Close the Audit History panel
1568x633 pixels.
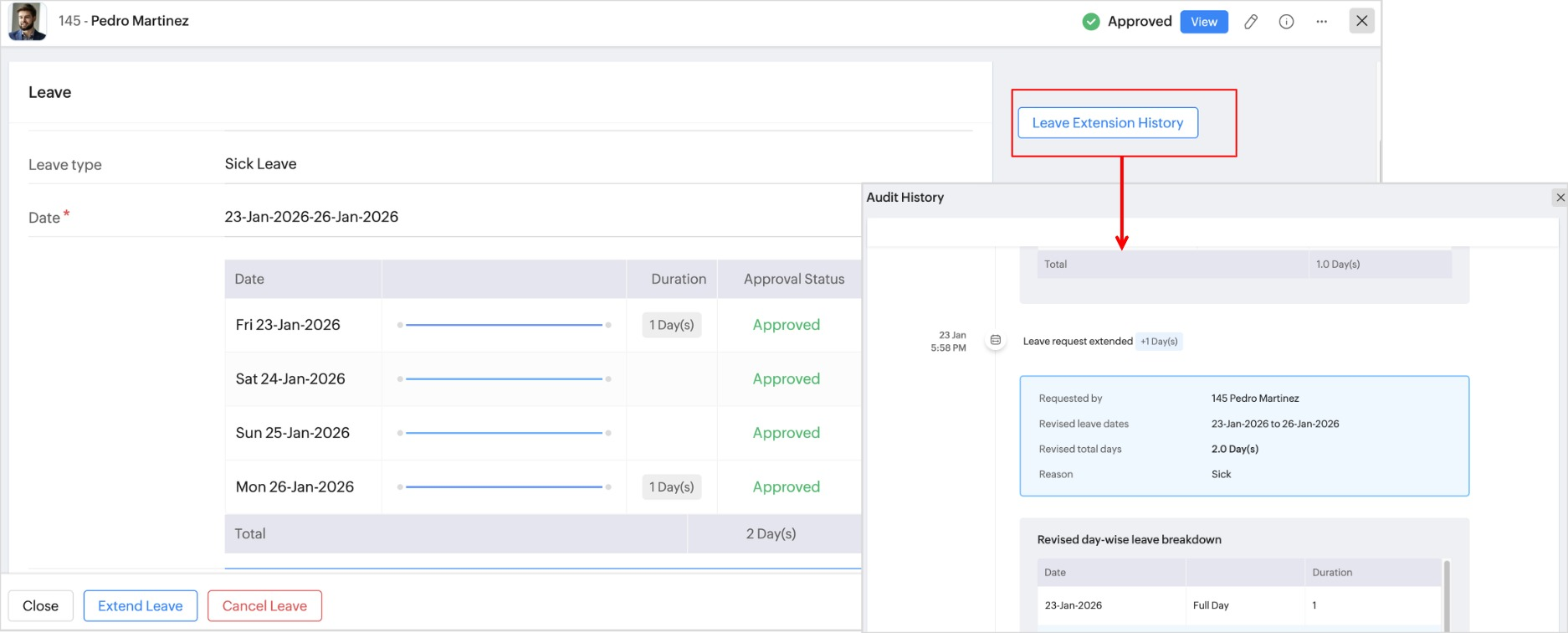(x=1560, y=198)
